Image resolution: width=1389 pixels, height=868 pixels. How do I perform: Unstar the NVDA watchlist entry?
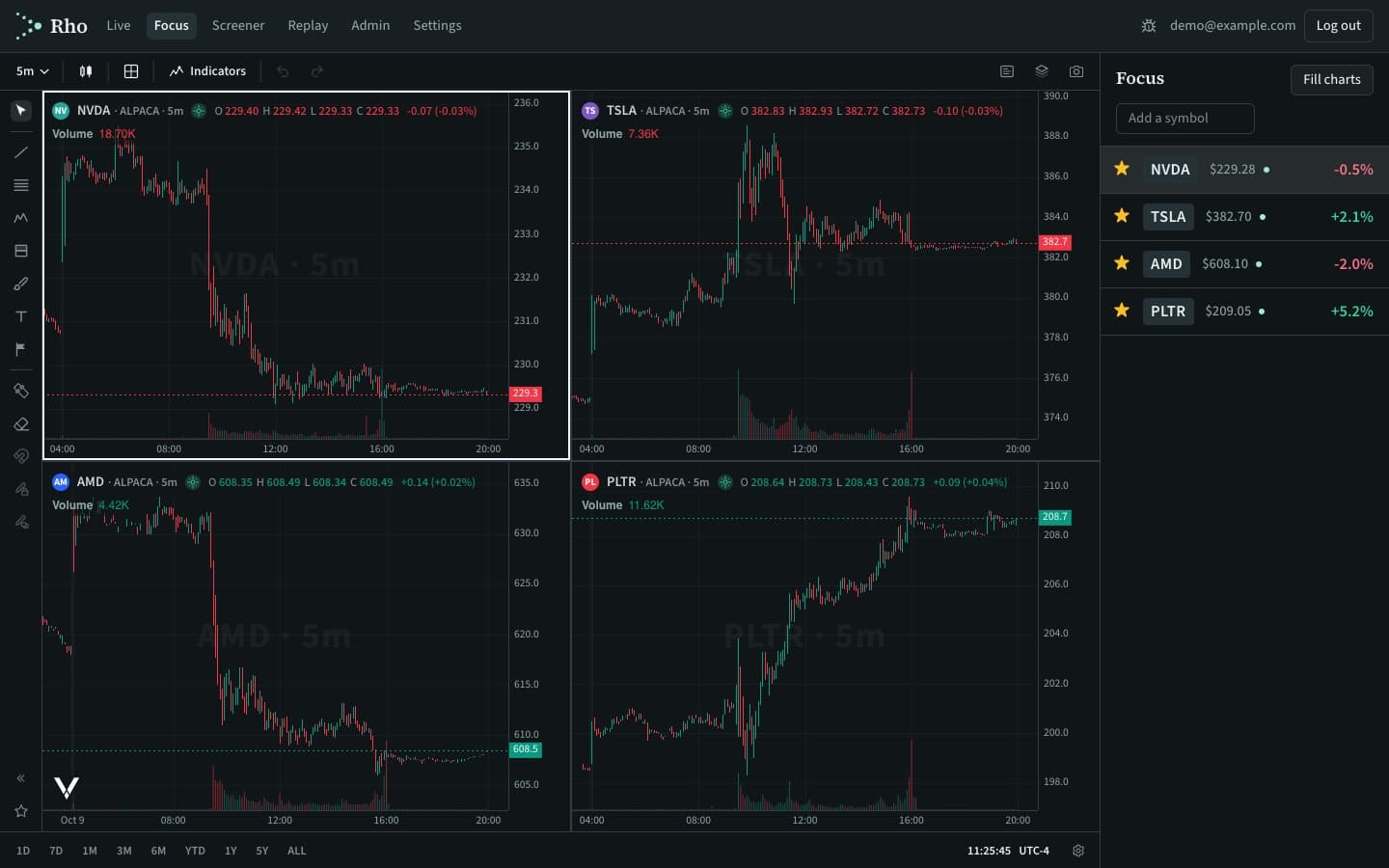[1122, 169]
